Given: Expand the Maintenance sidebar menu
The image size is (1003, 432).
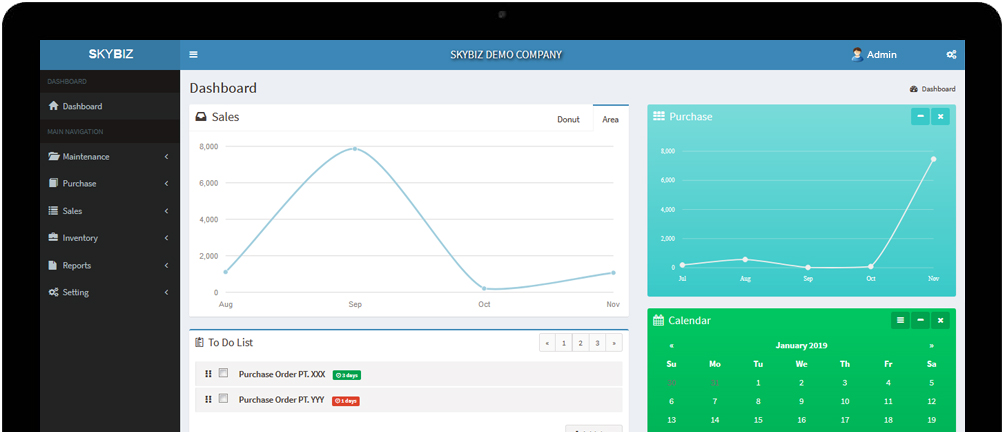Looking at the screenshot, I should [109, 157].
